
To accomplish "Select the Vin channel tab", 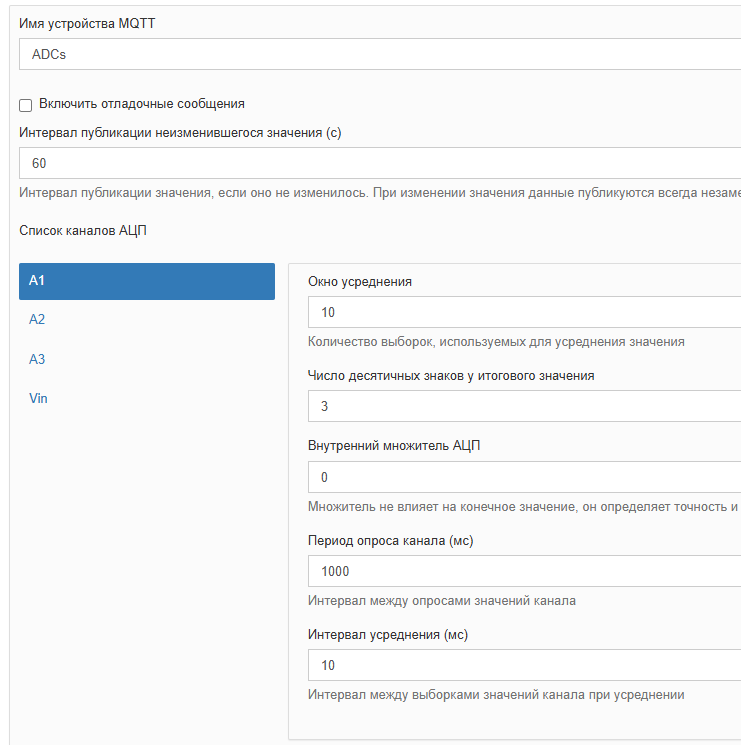I will point(147,398).
